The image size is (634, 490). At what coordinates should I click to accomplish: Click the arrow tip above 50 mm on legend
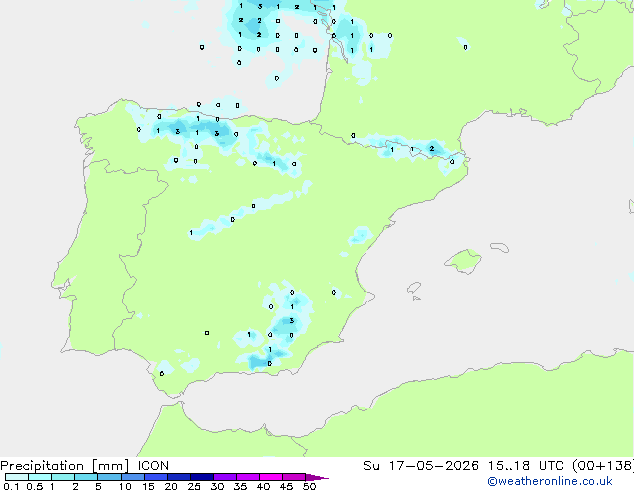[x=317, y=478]
